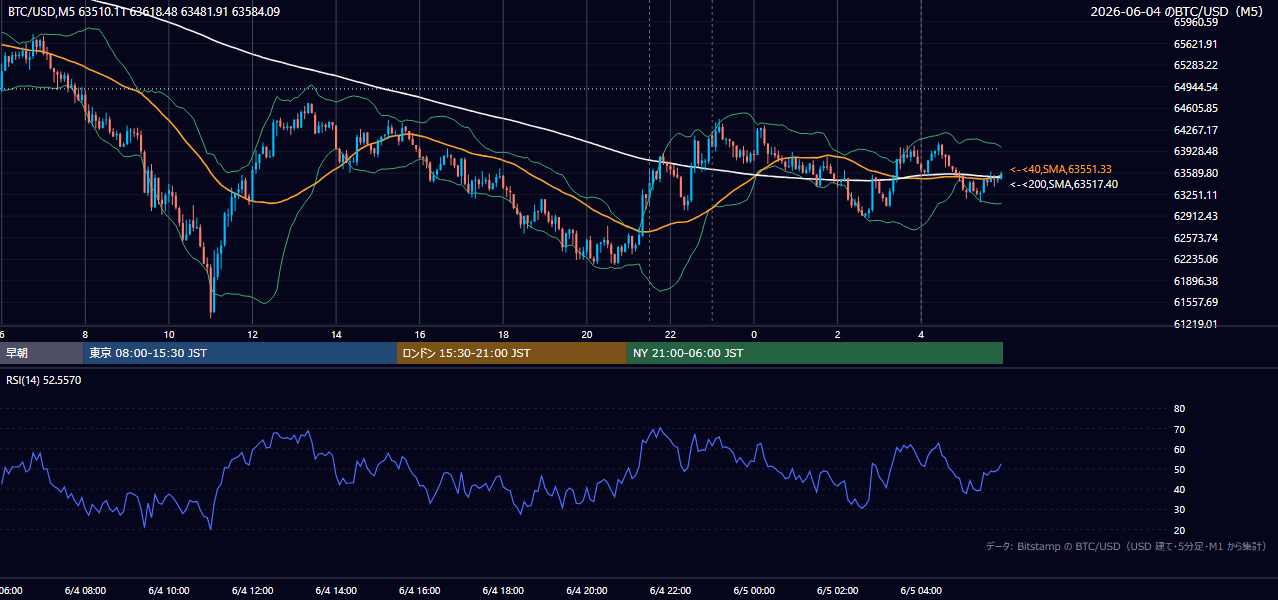Click price axis label 65283.22
The height and width of the screenshot is (600, 1278).
click(x=1195, y=65)
